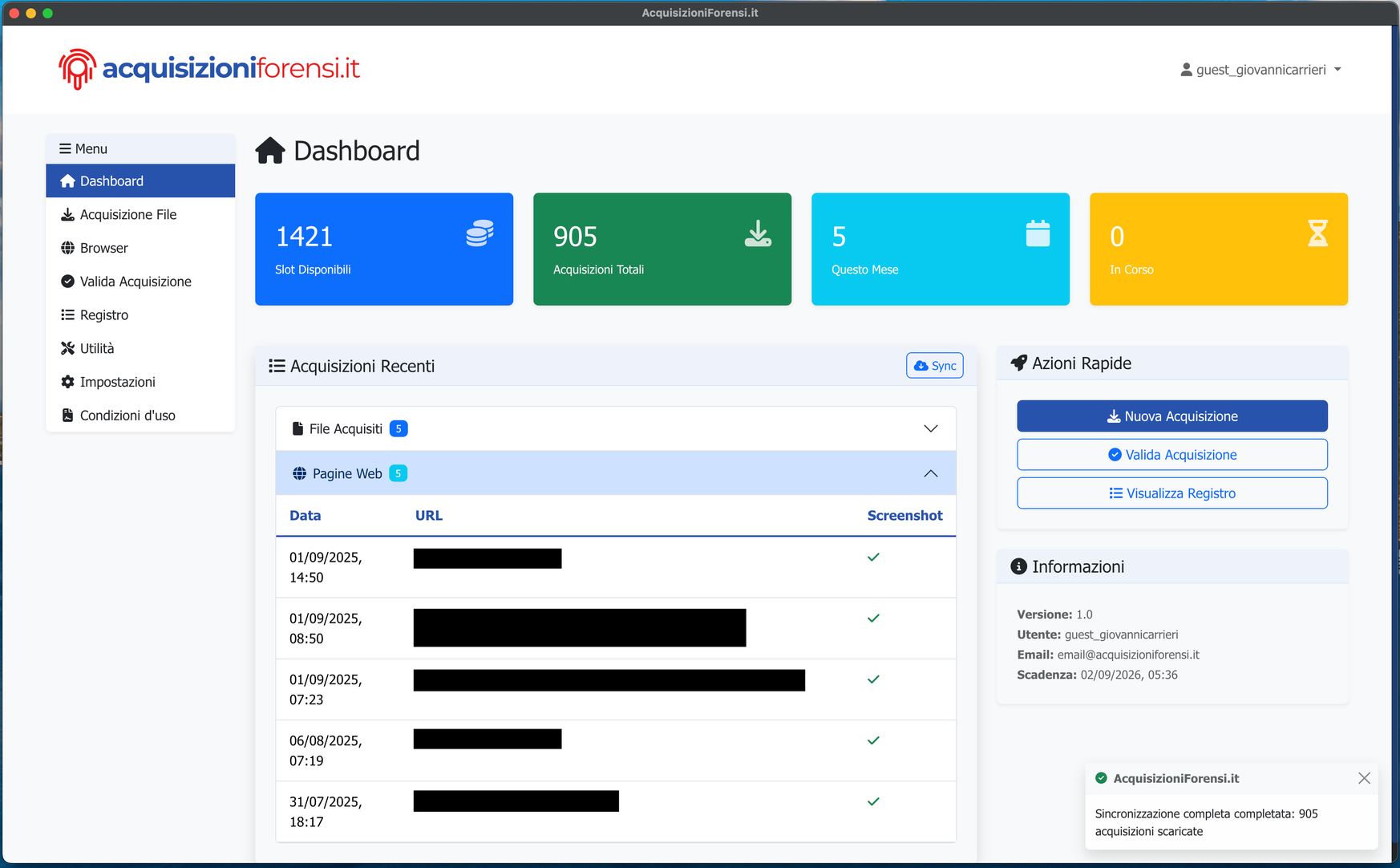
Task: Click the URL column header
Action: (x=429, y=516)
